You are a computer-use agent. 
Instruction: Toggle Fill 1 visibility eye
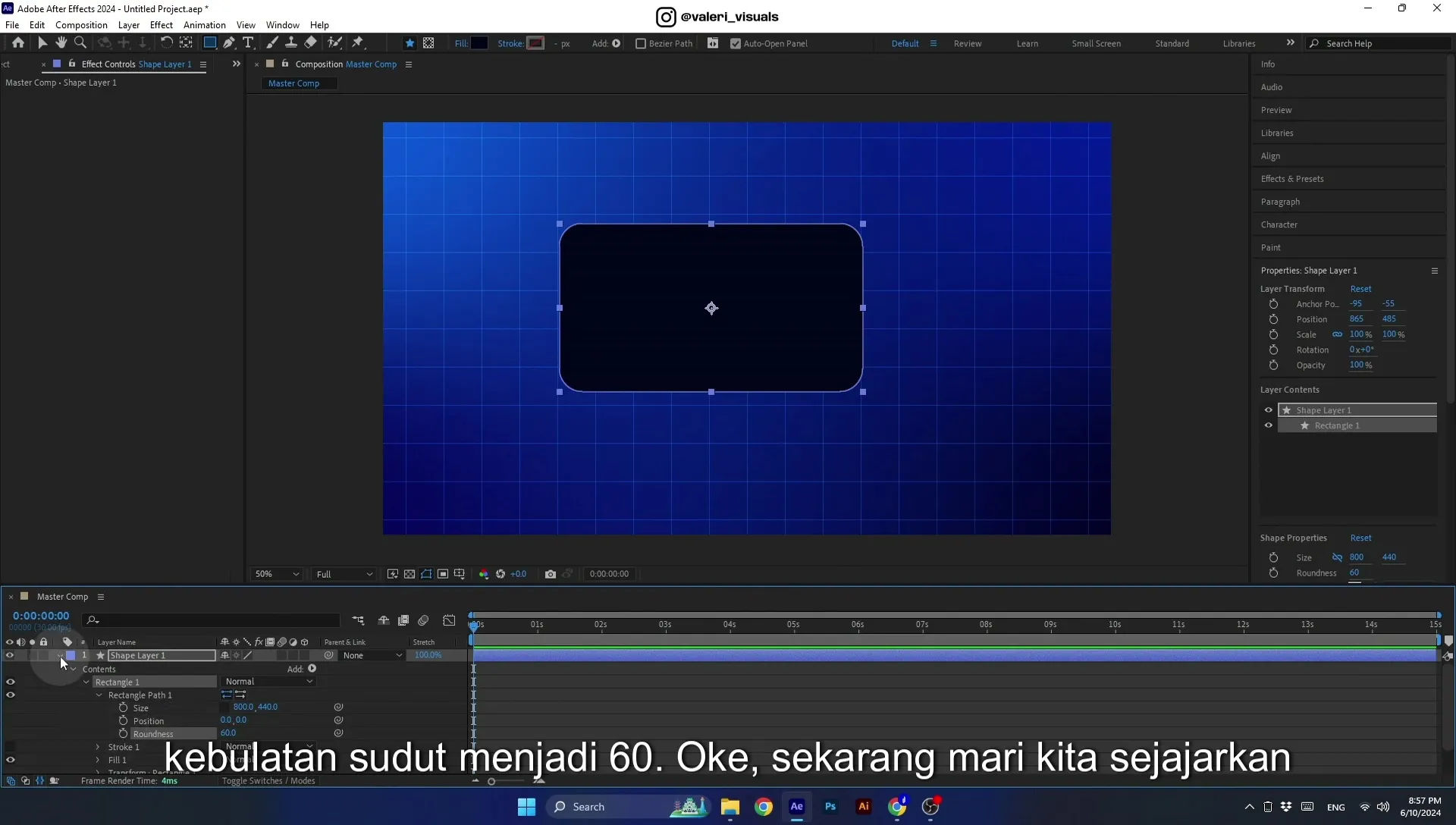tap(11, 760)
